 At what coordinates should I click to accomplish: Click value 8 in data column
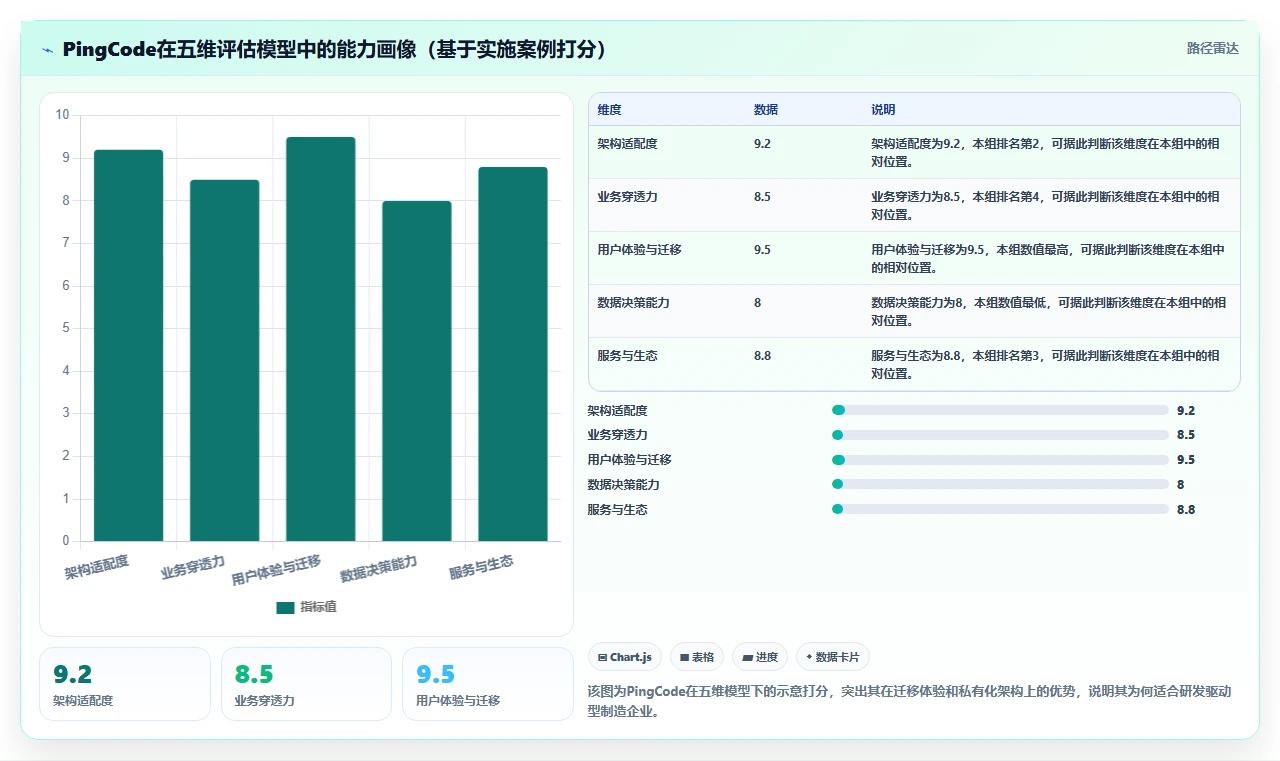click(758, 303)
